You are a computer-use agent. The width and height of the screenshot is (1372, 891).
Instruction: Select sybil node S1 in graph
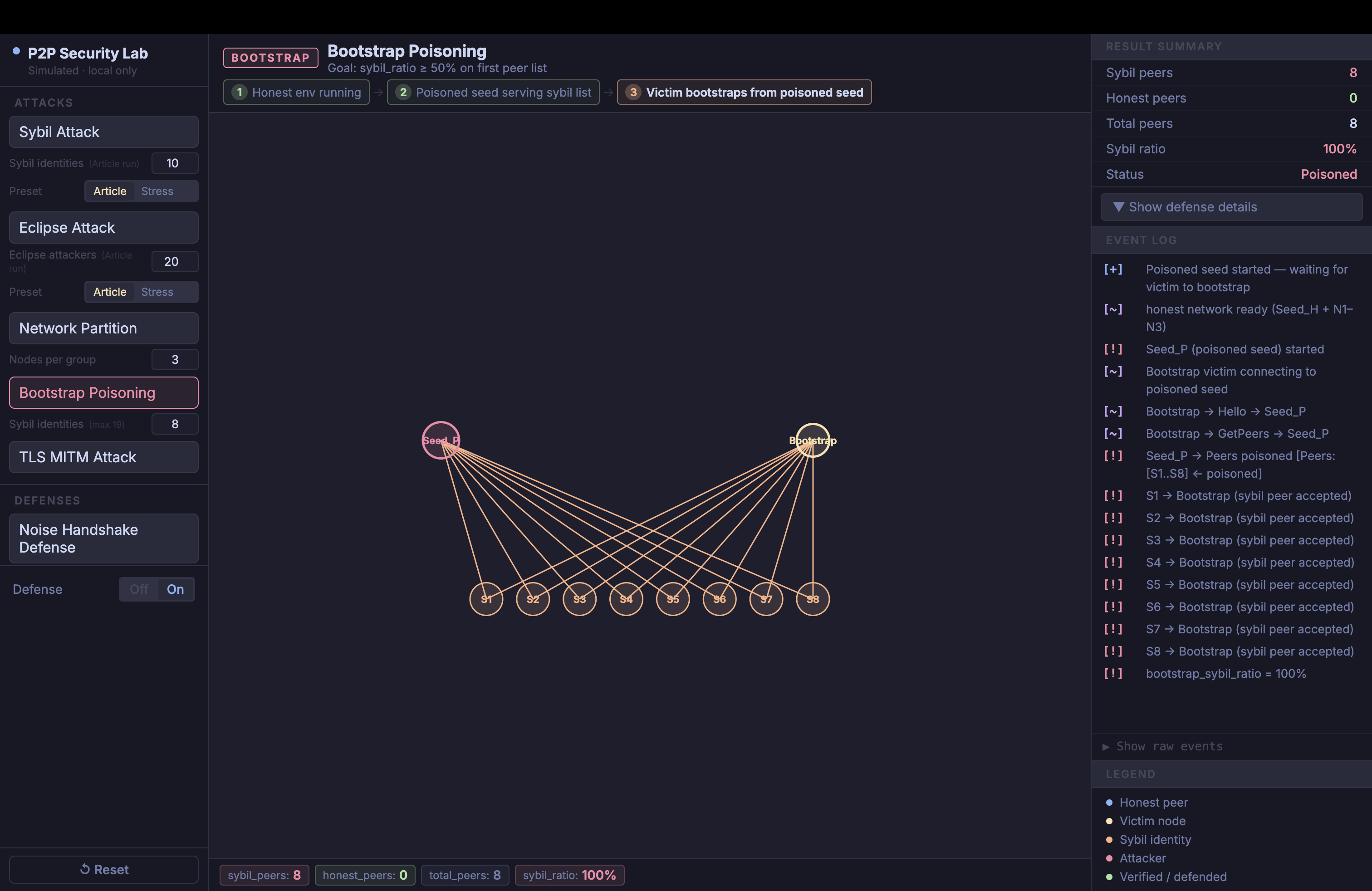click(x=486, y=599)
